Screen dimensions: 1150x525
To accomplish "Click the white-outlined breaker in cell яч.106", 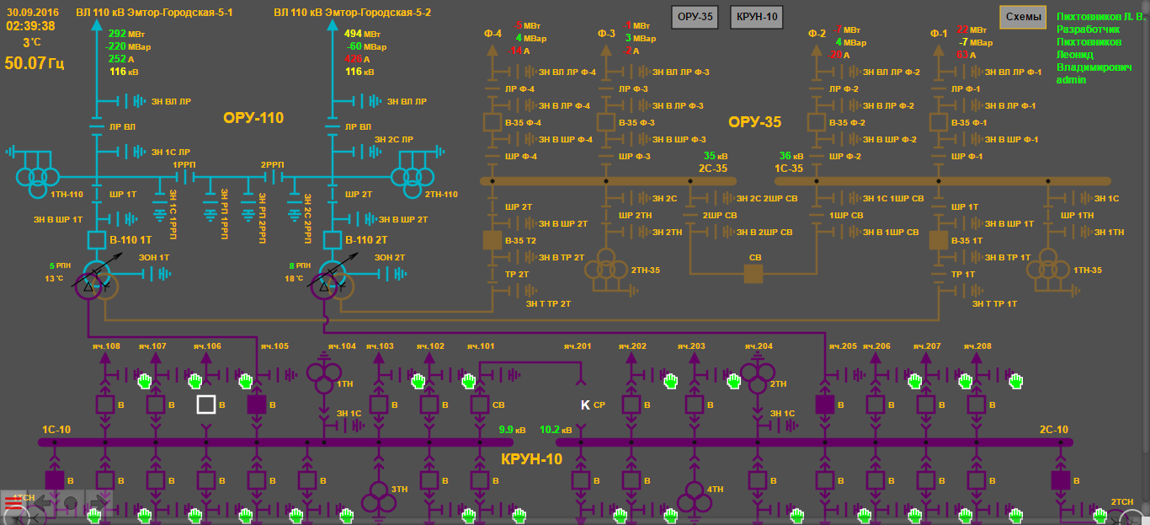I will [206, 404].
